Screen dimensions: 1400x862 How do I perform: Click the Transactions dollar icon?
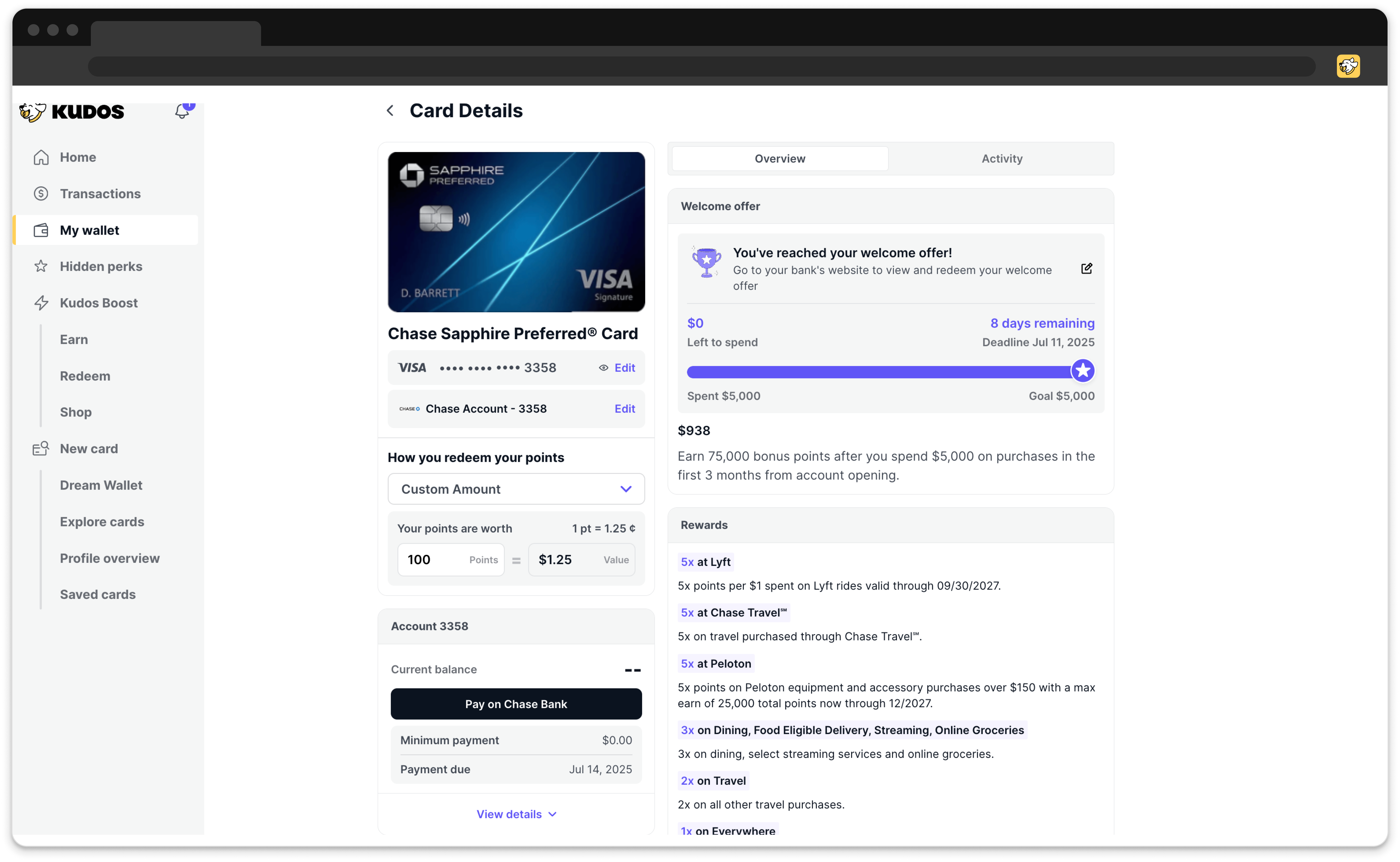[x=41, y=194]
